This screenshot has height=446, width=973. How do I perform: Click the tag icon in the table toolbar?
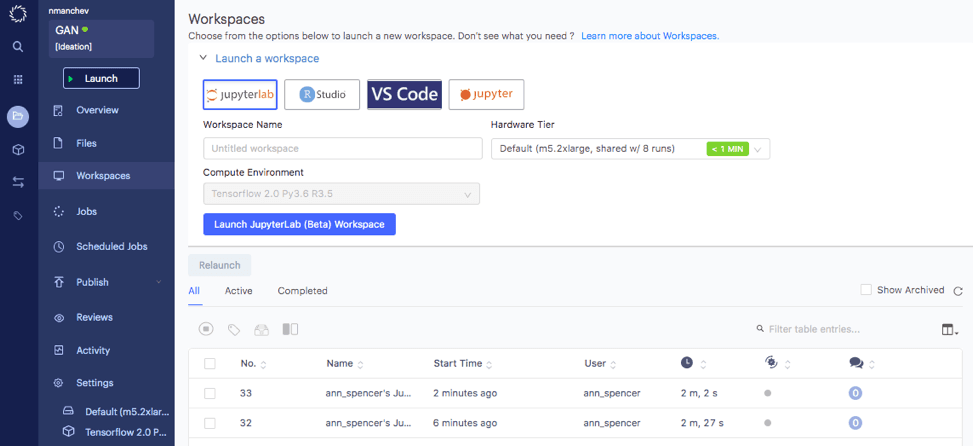(234, 329)
